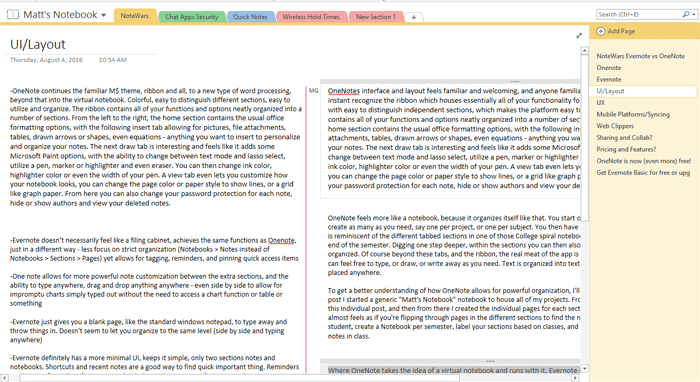Click the Add Page button

[616, 31]
